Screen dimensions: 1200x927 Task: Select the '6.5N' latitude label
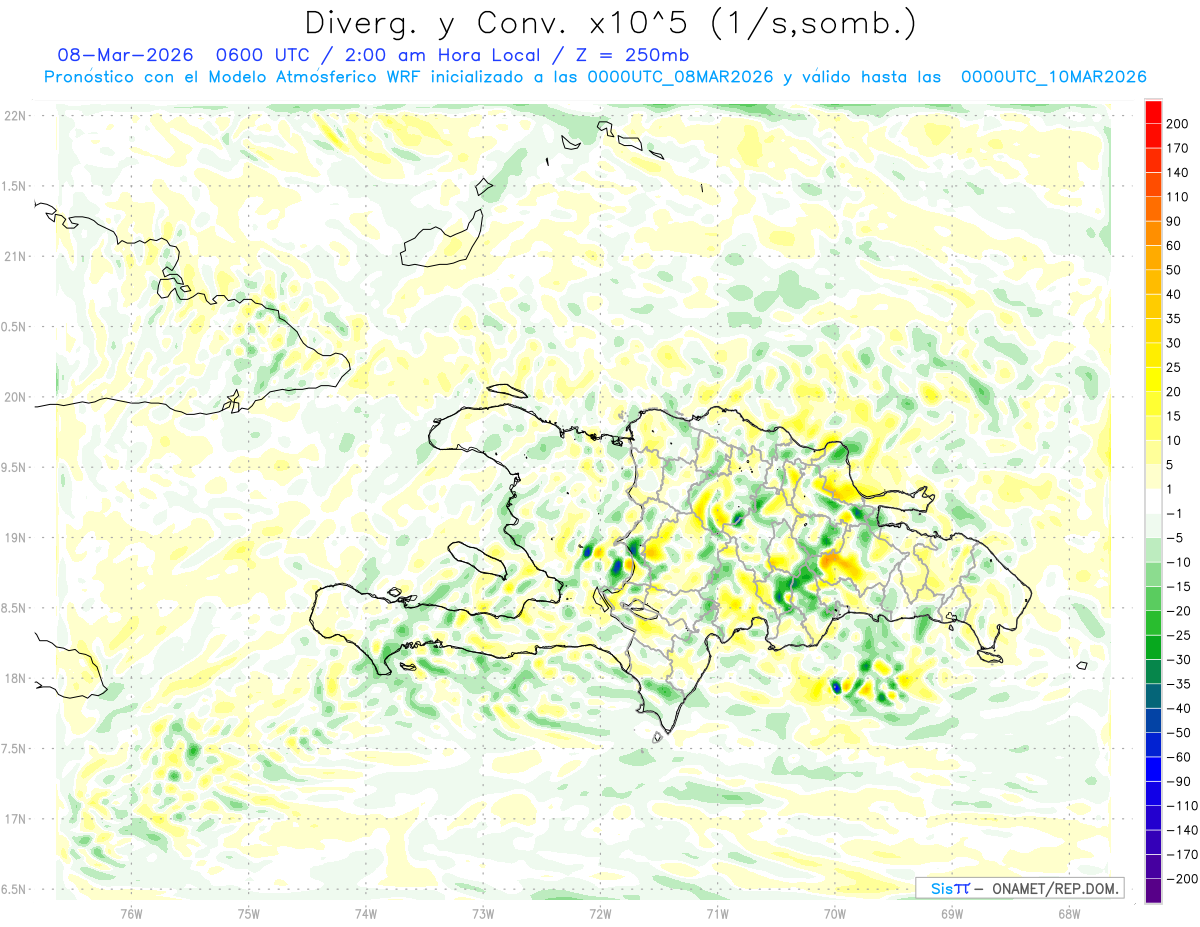point(14,889)
